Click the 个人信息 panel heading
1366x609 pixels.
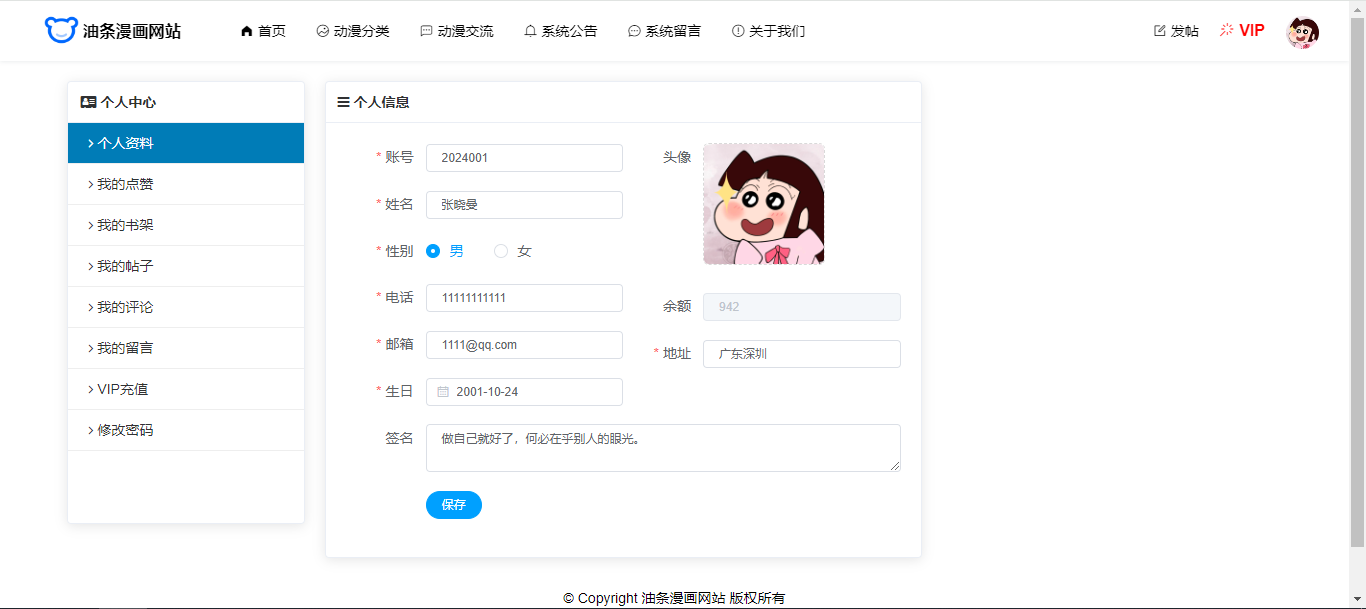(x=381, y=102)
